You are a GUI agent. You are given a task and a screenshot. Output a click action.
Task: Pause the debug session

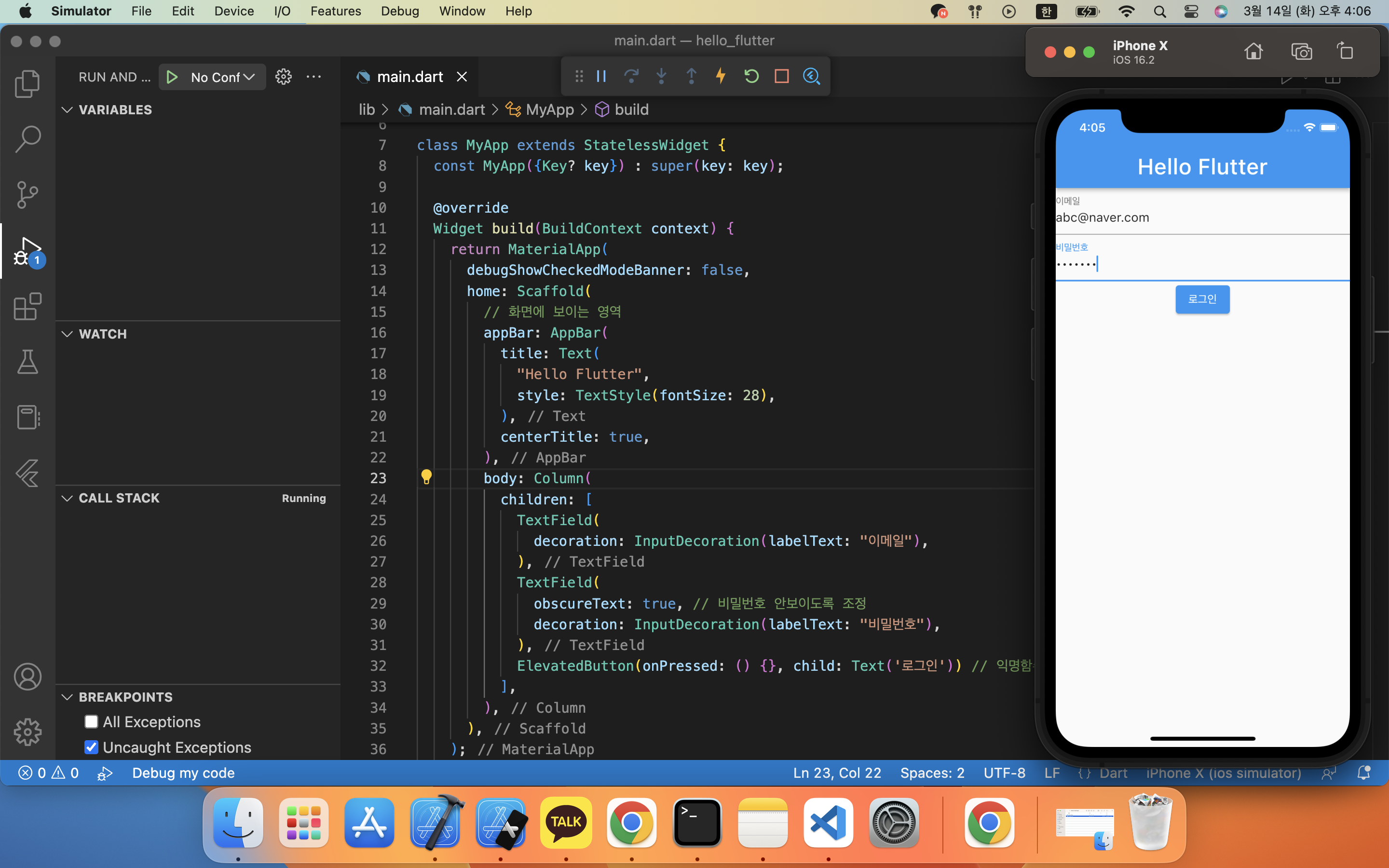601,76
